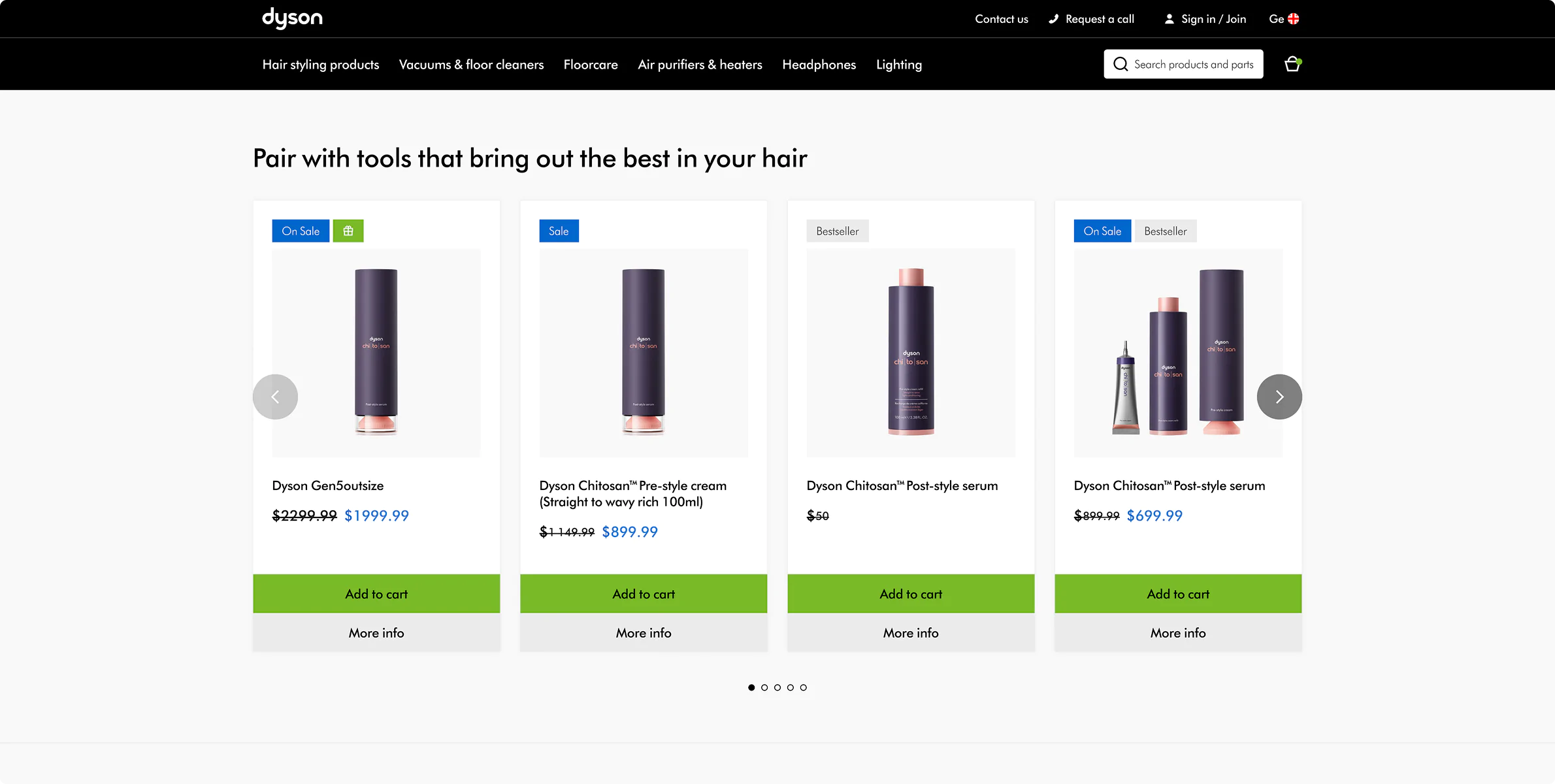Click the search magnifier icon
The height and width of the screenshot is (784, 1555).
point(1121,64)
